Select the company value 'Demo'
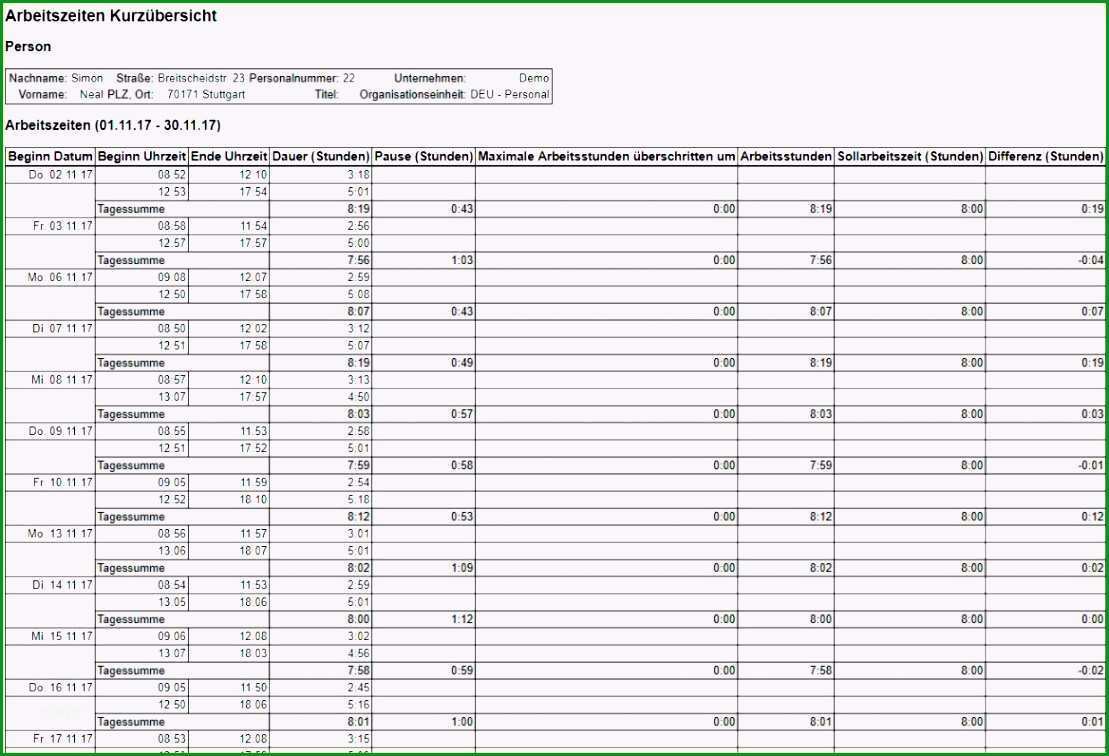1109x756 pixels. tap(534, 78)
